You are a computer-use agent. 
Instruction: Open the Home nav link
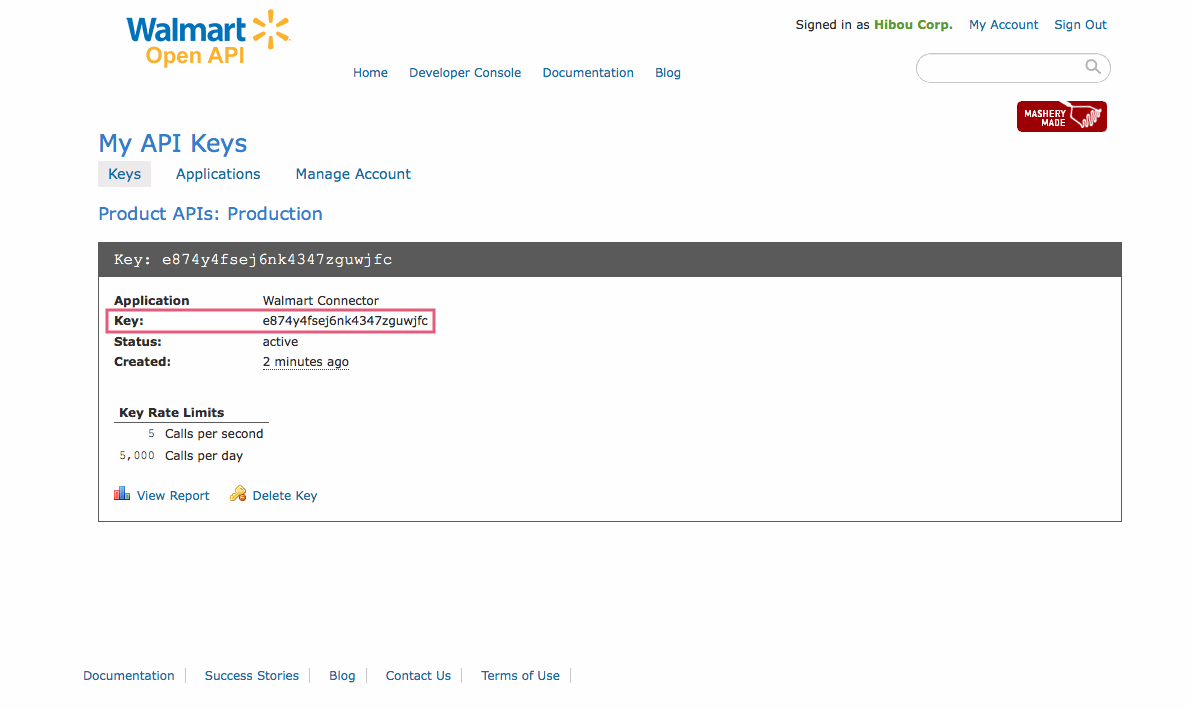370,73
